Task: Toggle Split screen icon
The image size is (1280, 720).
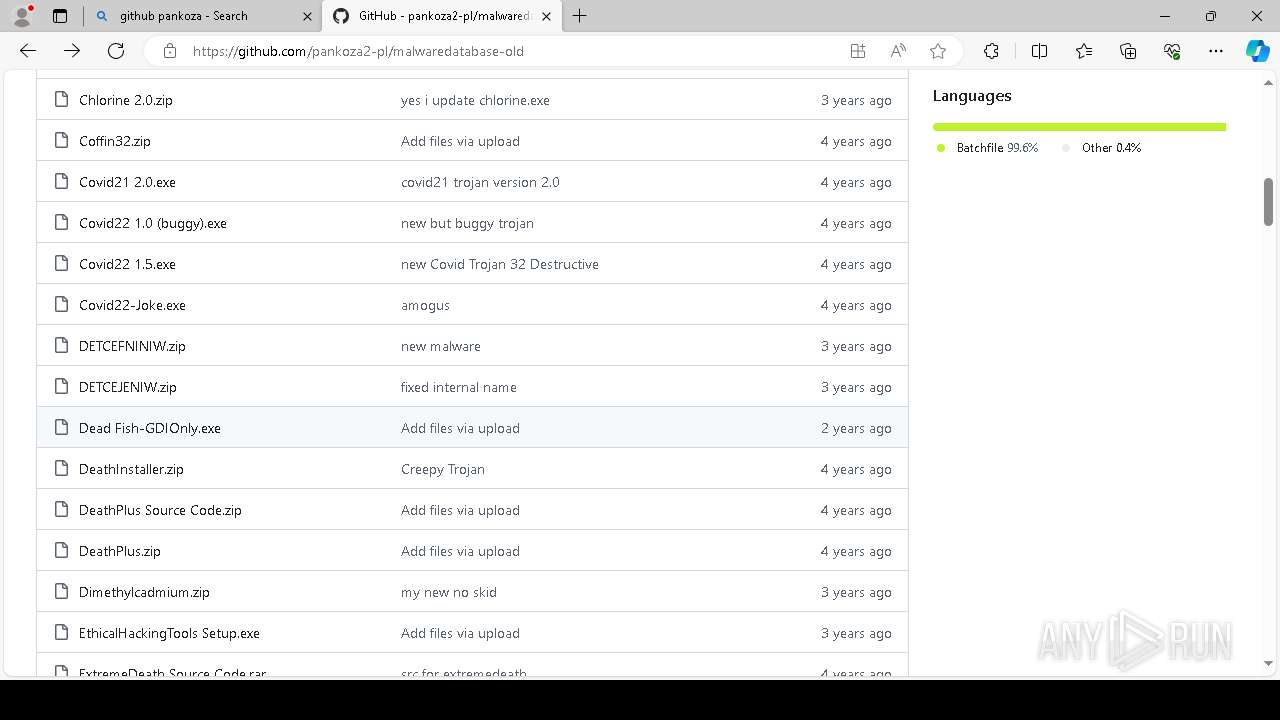Action: (1039, 51)
